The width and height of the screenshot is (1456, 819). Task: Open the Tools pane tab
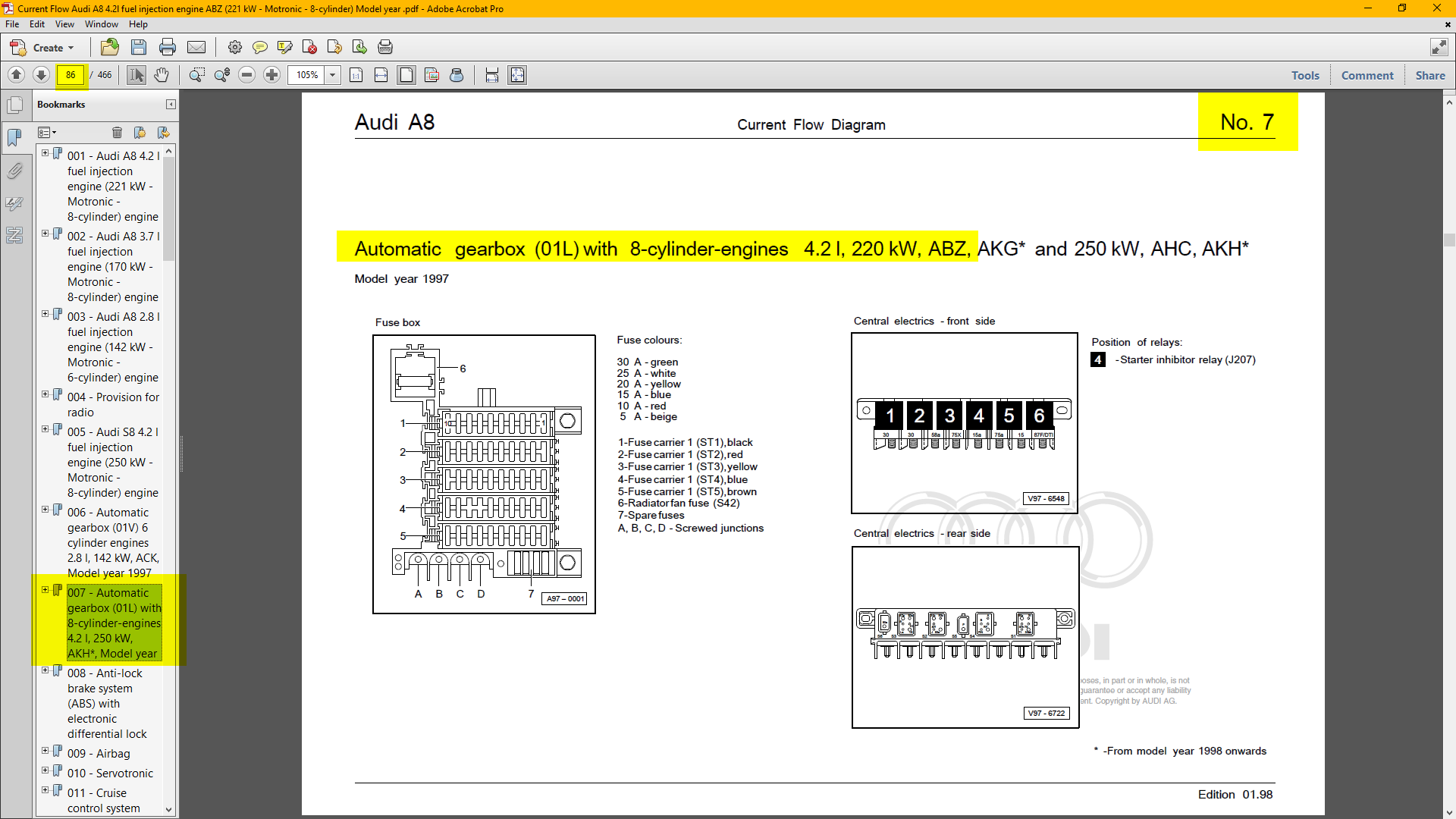click(1305, 75)
